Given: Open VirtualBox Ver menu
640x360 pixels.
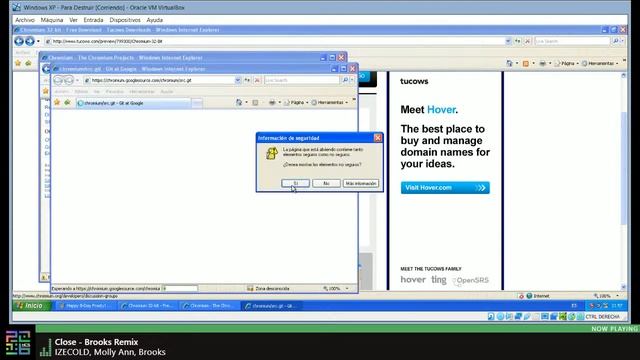Looking at the screenshot, I should [x=73, y=20].
